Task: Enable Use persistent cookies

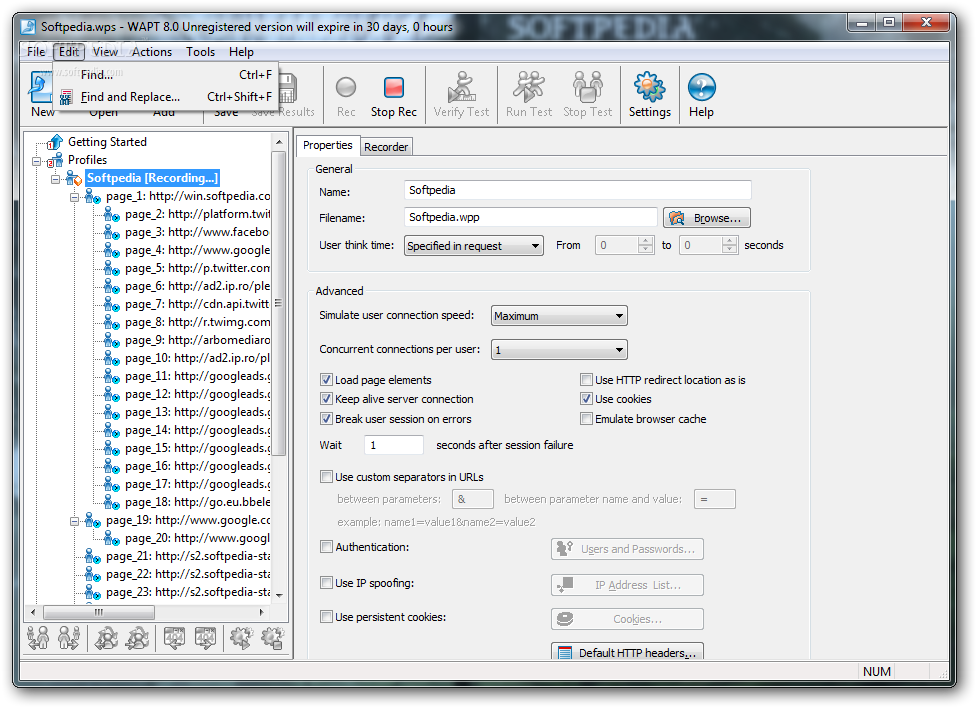Action: [326, 617]
